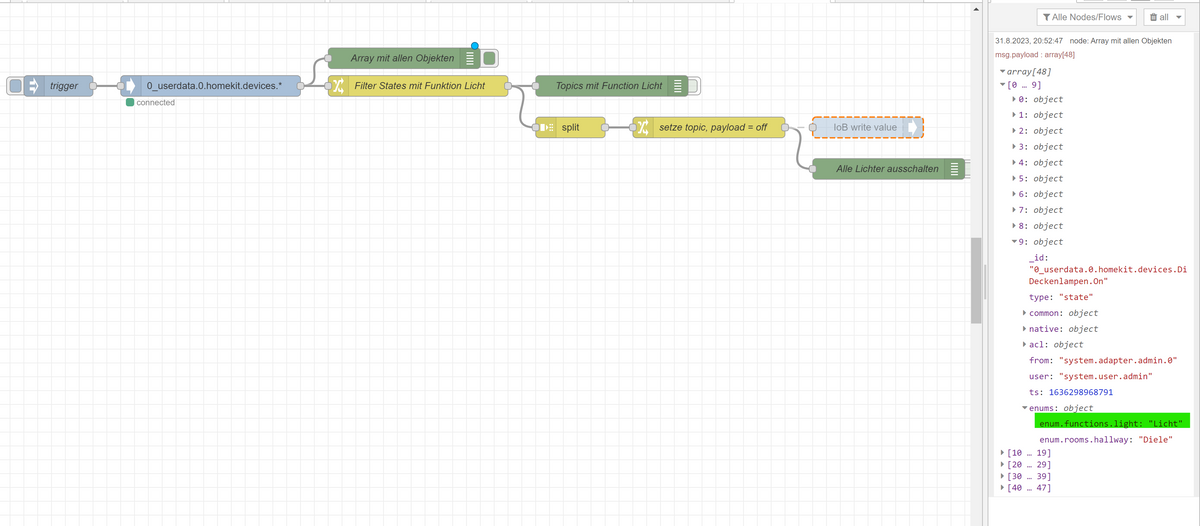Screen dimensions: 1200x526
Task: Expand the common: object property
Action: click(1025, 313)
